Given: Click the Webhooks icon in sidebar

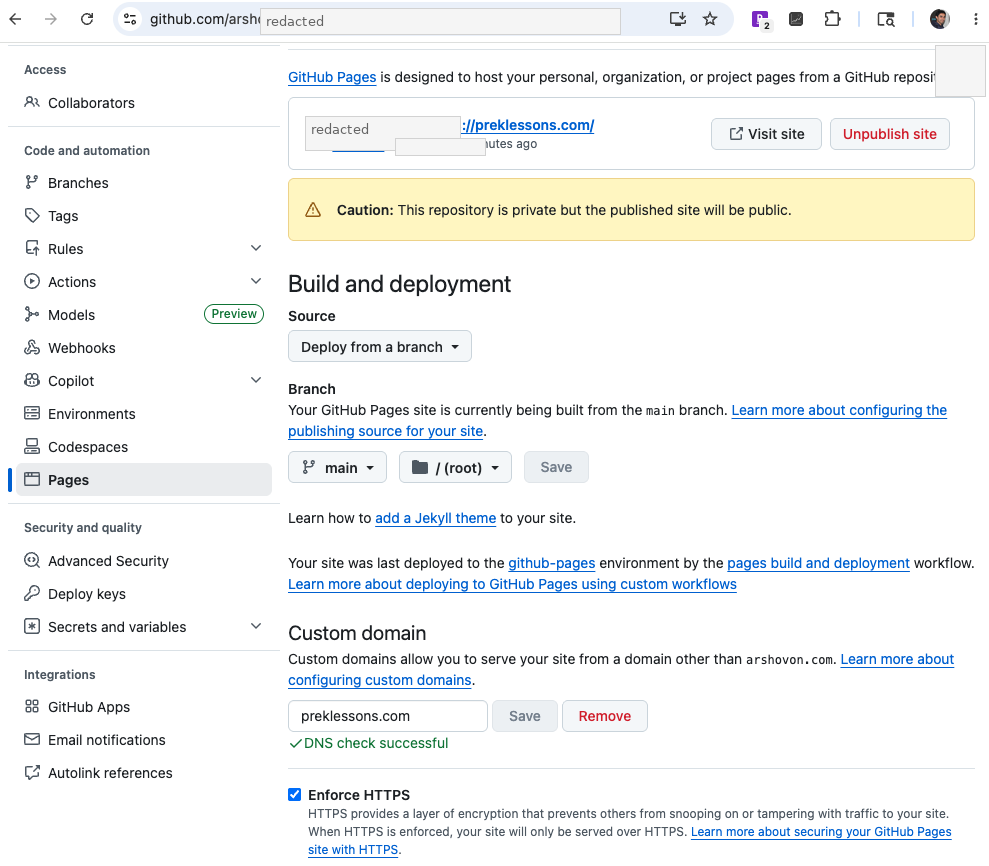Looking at the screenshot, I should (x=32, y=347).
